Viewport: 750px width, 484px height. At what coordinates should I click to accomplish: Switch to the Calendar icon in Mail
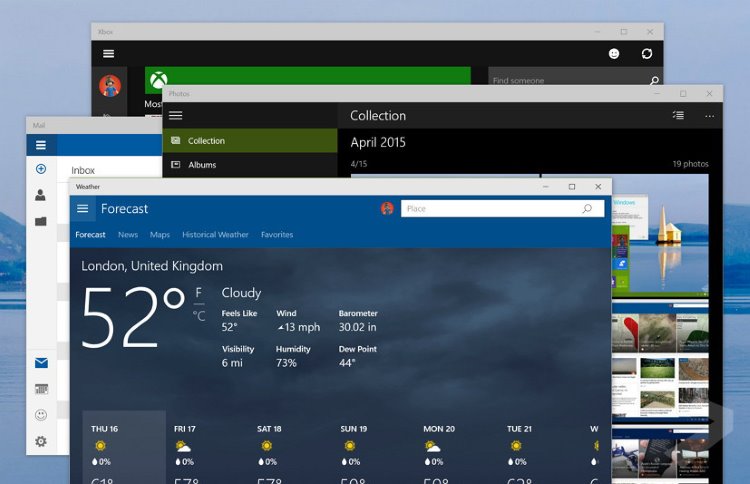click(x=41, y=389)
